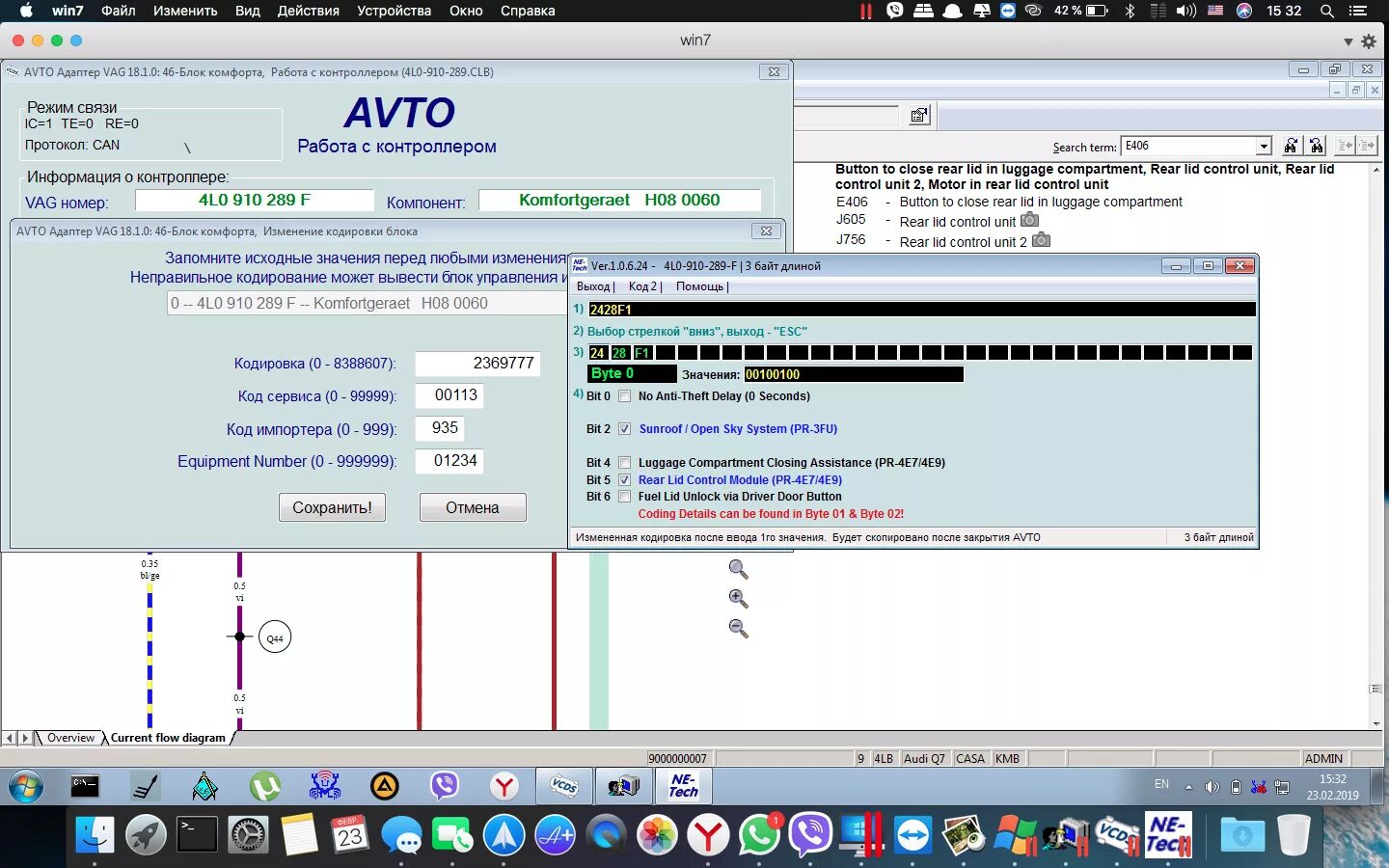Select byte cell 24 in the byte row
This screenshot has width=1389, height=868.
coord(597,353)
